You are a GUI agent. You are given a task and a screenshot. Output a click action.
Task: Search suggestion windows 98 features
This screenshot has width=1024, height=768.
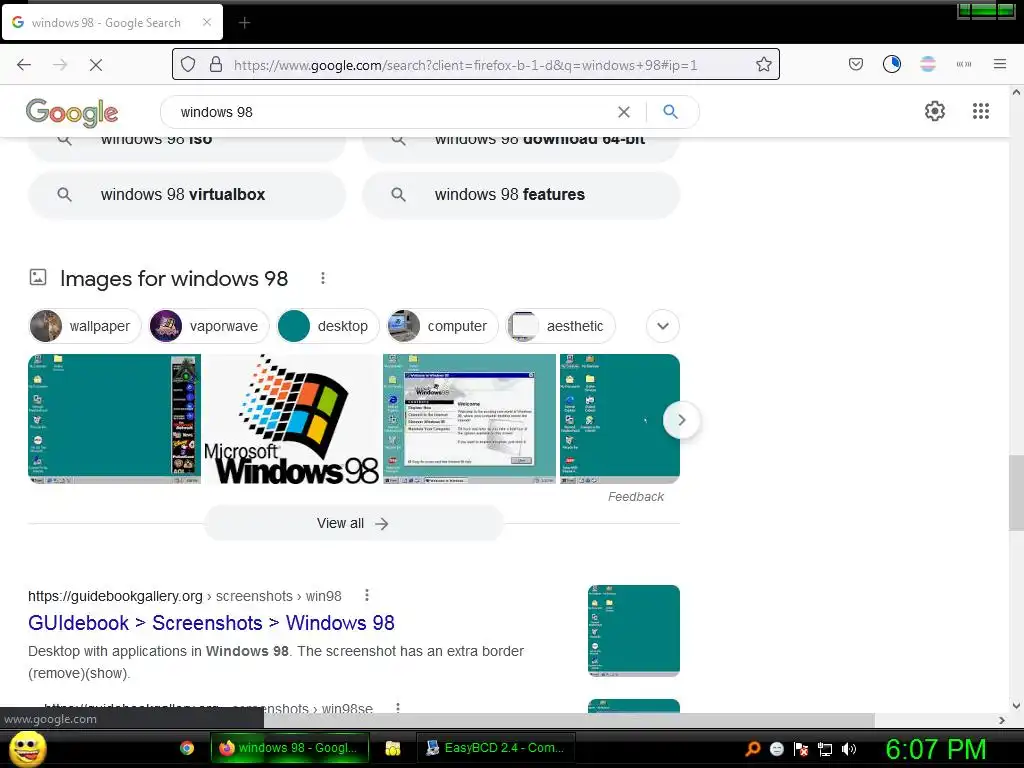[x=520, y=195]
